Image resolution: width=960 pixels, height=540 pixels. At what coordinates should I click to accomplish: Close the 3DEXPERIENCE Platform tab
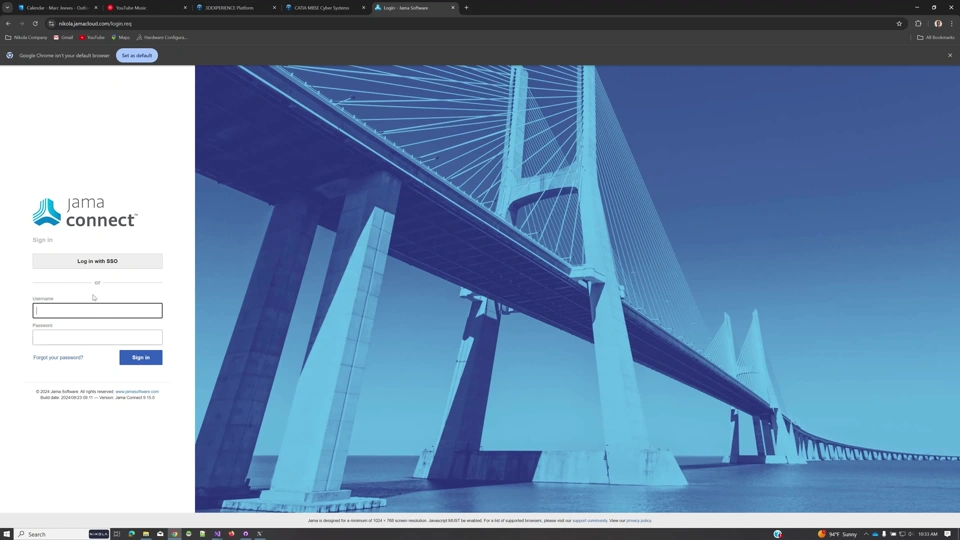pos(274,8)
